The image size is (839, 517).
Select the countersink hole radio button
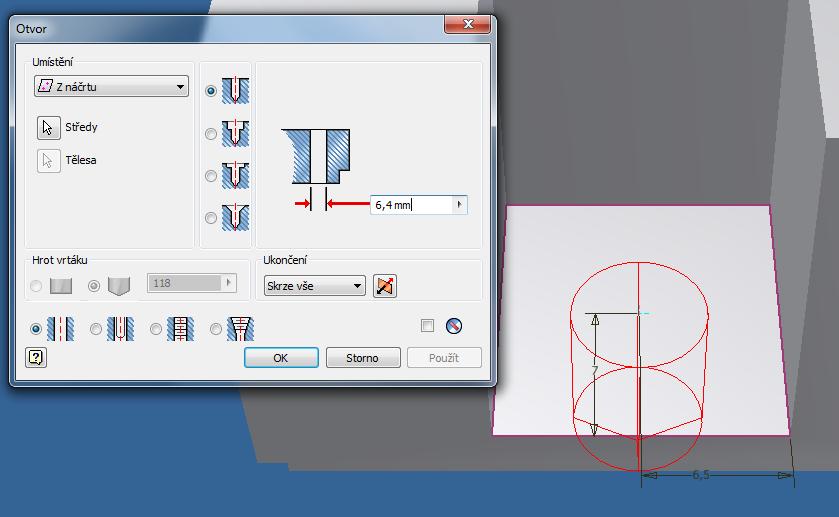211,218
